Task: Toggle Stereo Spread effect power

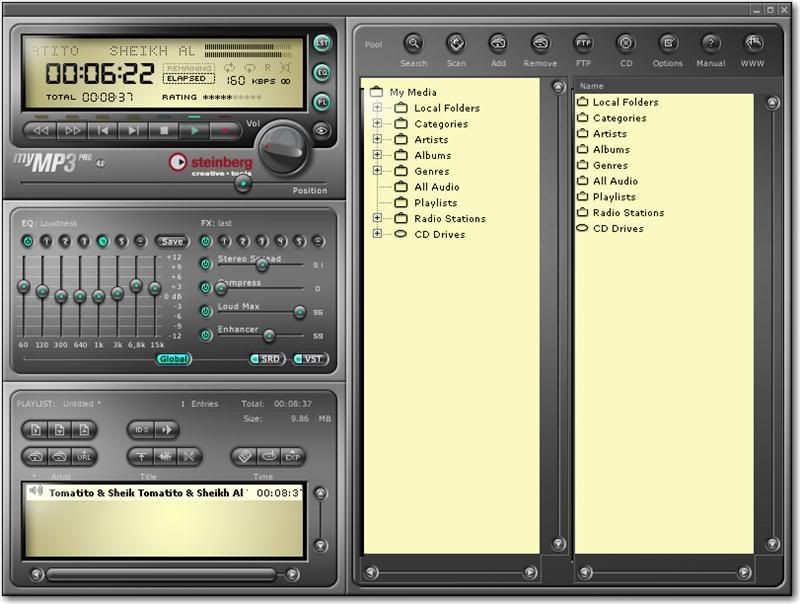Action: tap(206, 264)
